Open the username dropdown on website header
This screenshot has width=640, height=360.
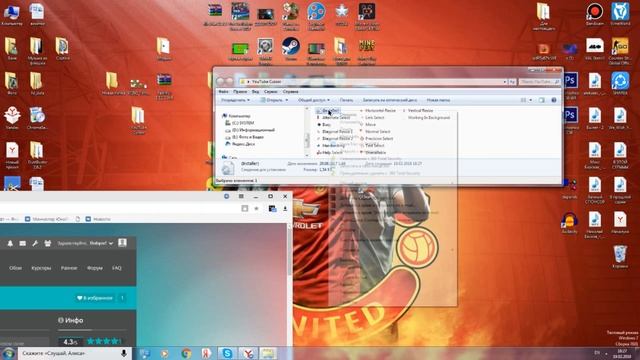click(x=101, y=243)
